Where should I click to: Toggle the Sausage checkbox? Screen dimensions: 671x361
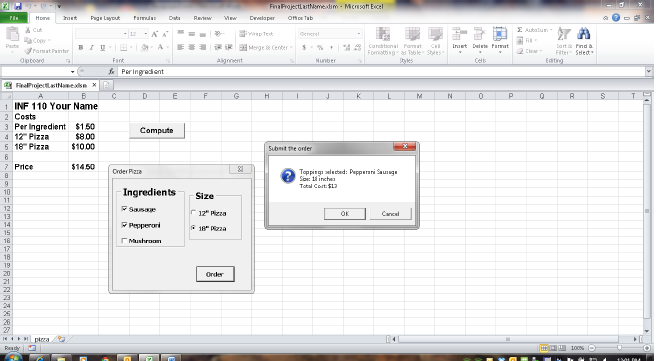tap(124, 209)
